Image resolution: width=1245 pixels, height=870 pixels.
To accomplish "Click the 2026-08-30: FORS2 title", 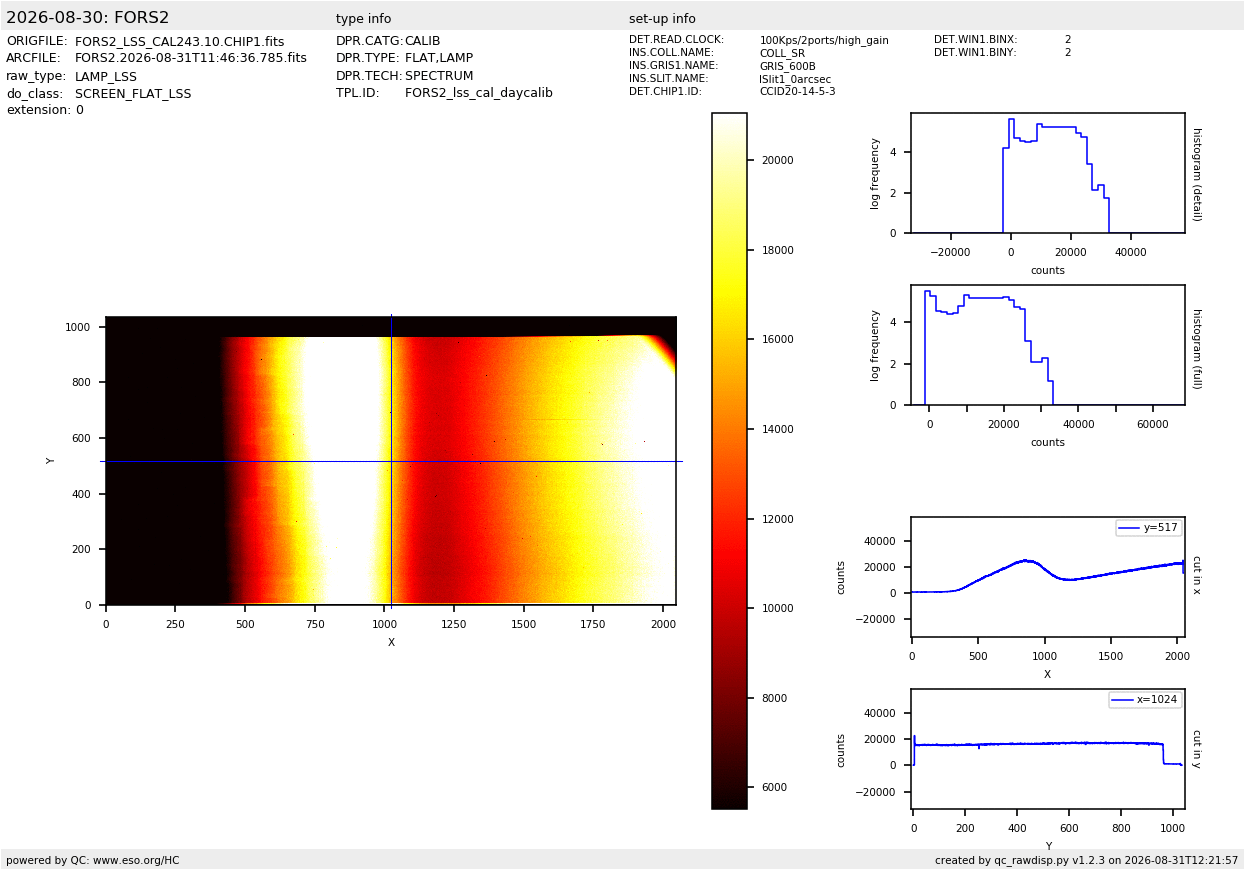I will point(88,18).
